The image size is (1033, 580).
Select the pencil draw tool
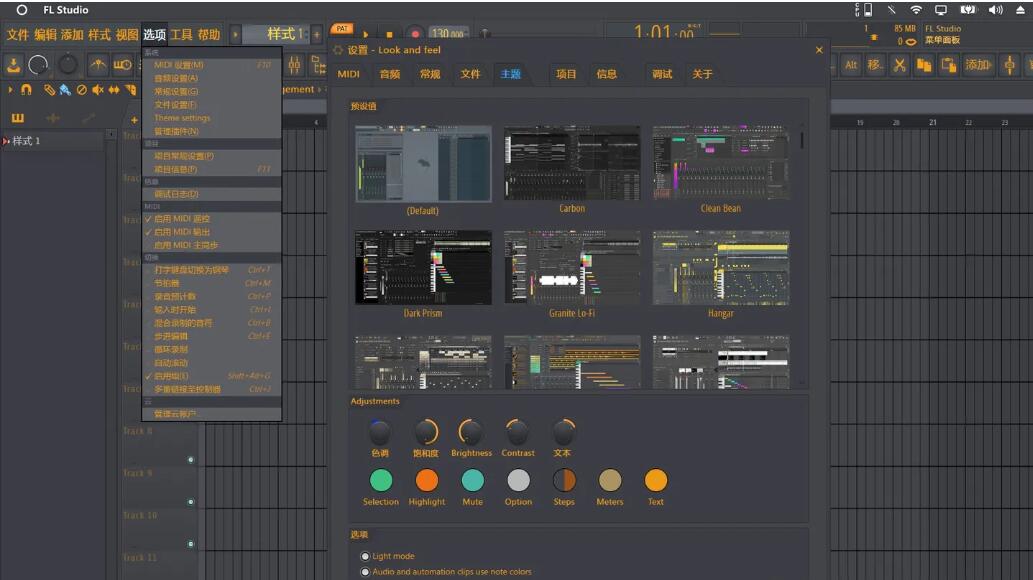point(49,90)
